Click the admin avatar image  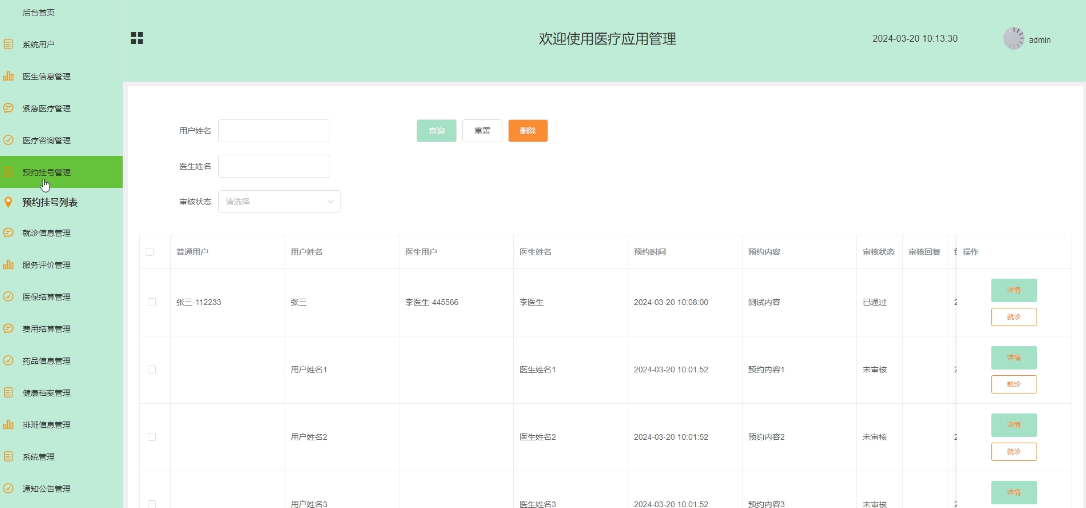(1013, 39)
